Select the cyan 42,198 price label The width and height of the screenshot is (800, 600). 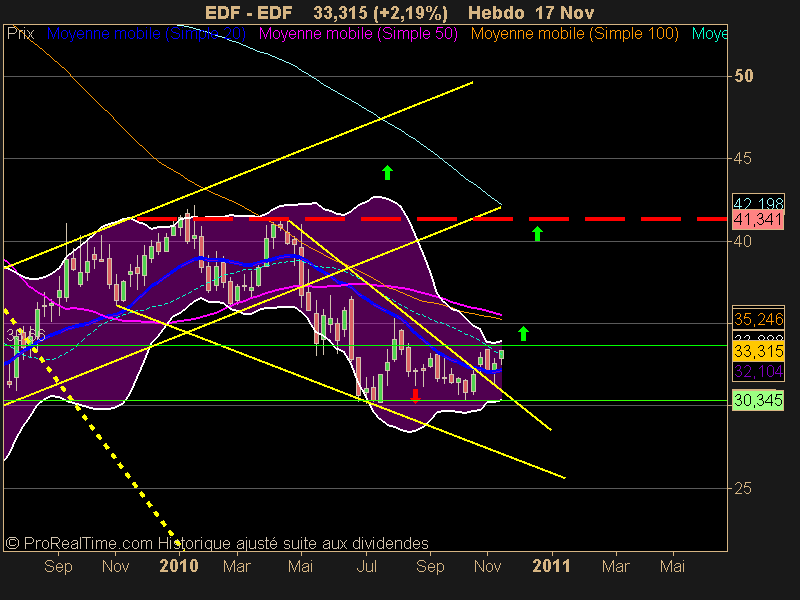coord(758,203)
